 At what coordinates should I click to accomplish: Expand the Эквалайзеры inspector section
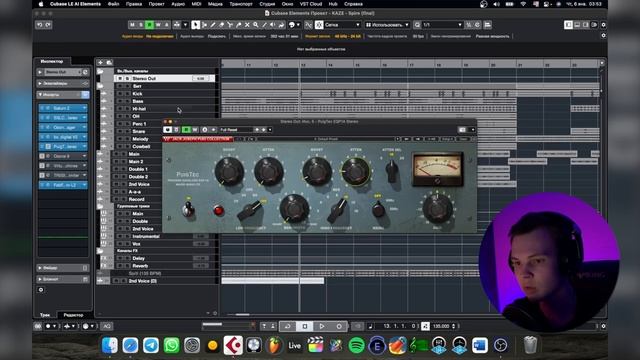pyautogui.click(x=40, y=83)
